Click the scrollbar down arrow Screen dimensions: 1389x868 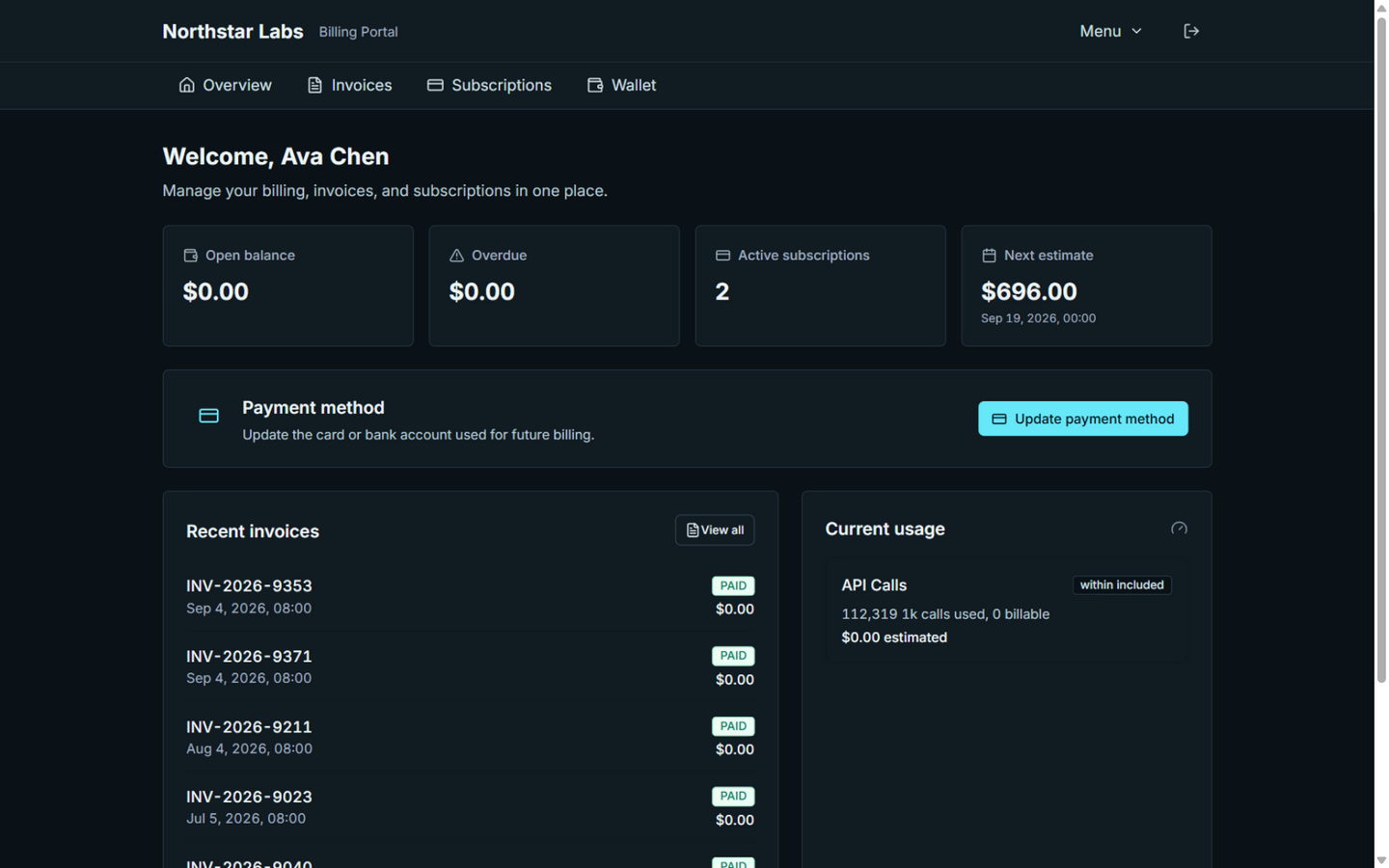point(1381,859)
